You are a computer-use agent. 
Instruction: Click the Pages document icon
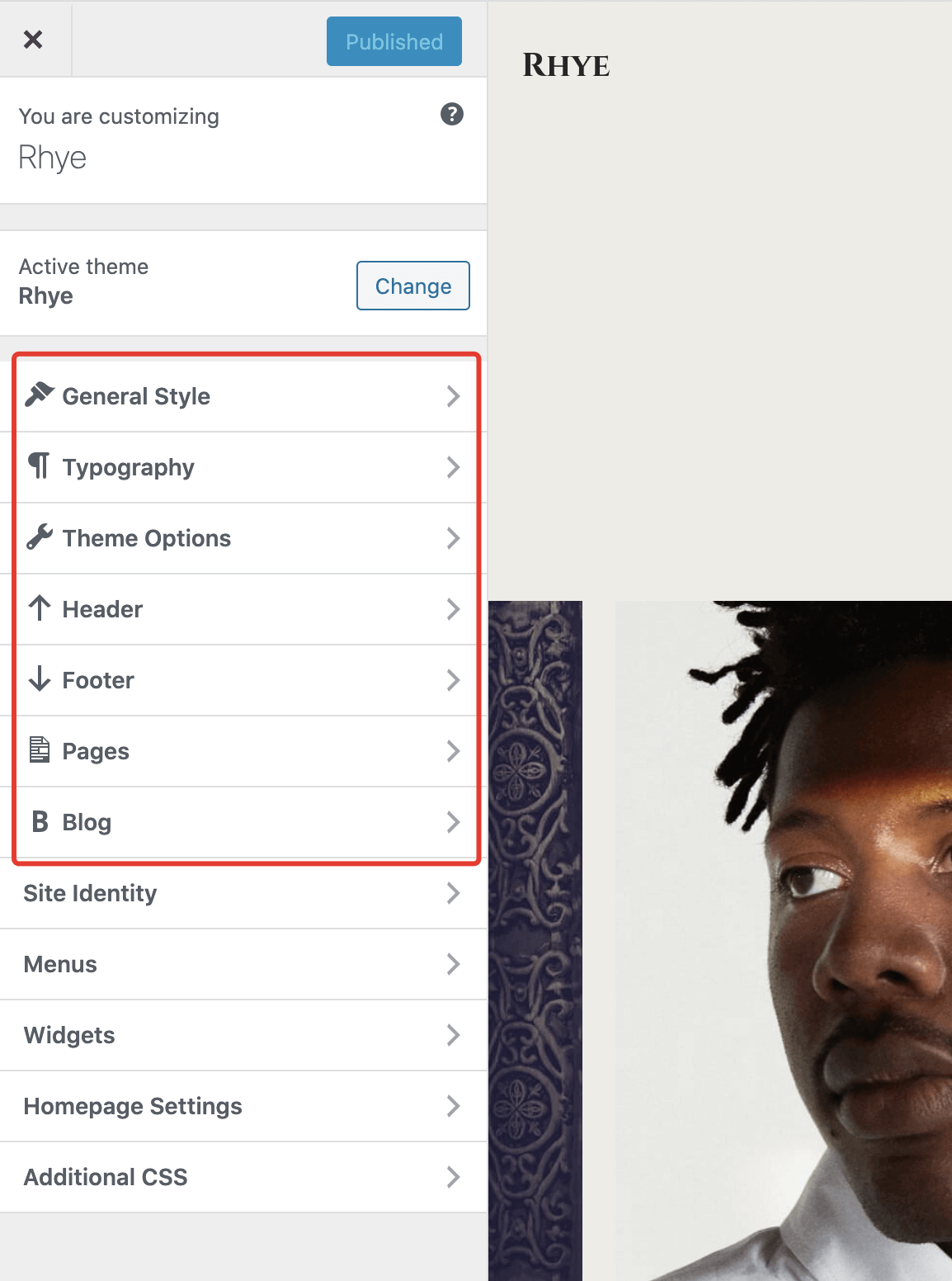40,750
